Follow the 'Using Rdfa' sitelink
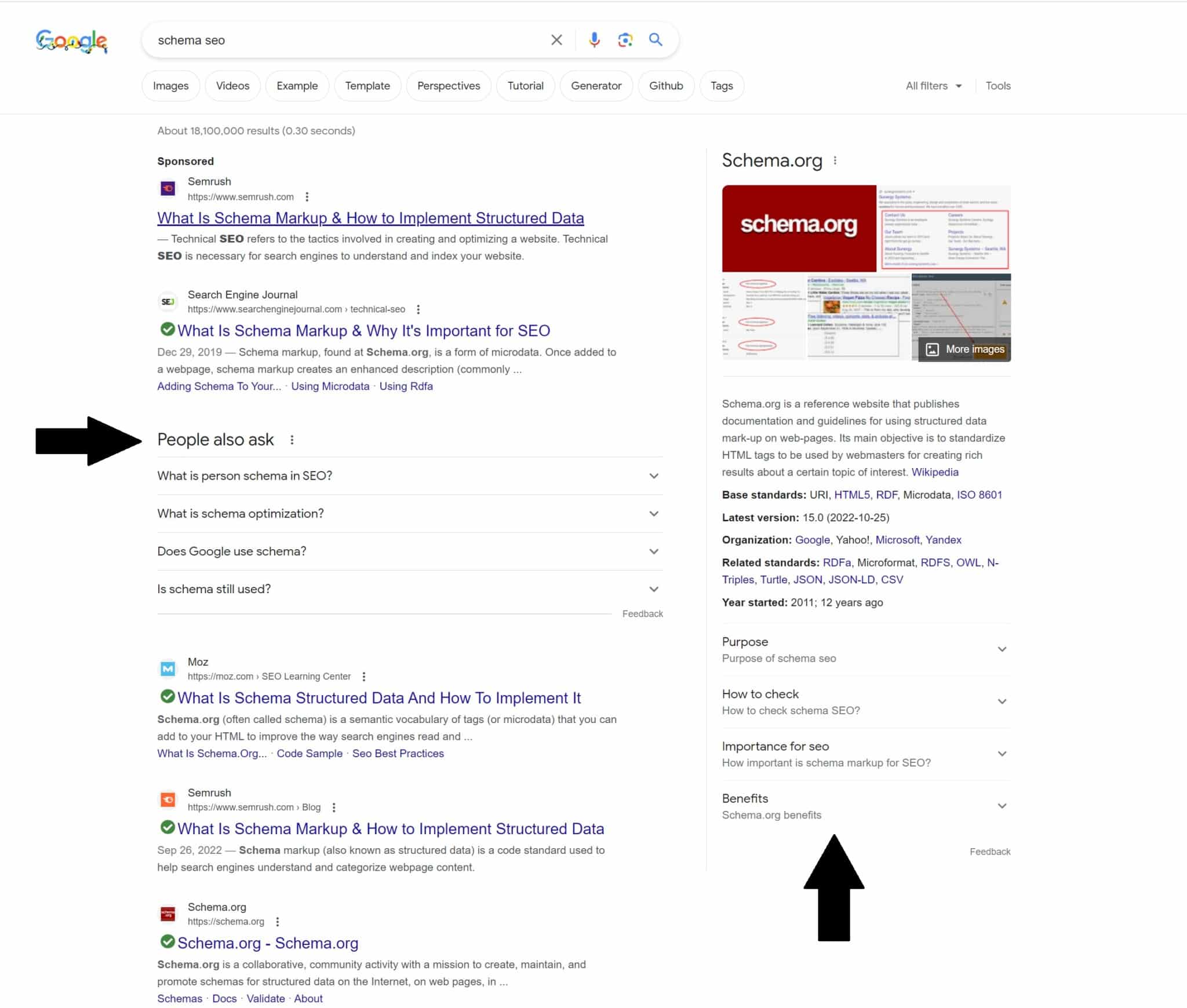The image size is (1187, 1008). pos(406,386)
